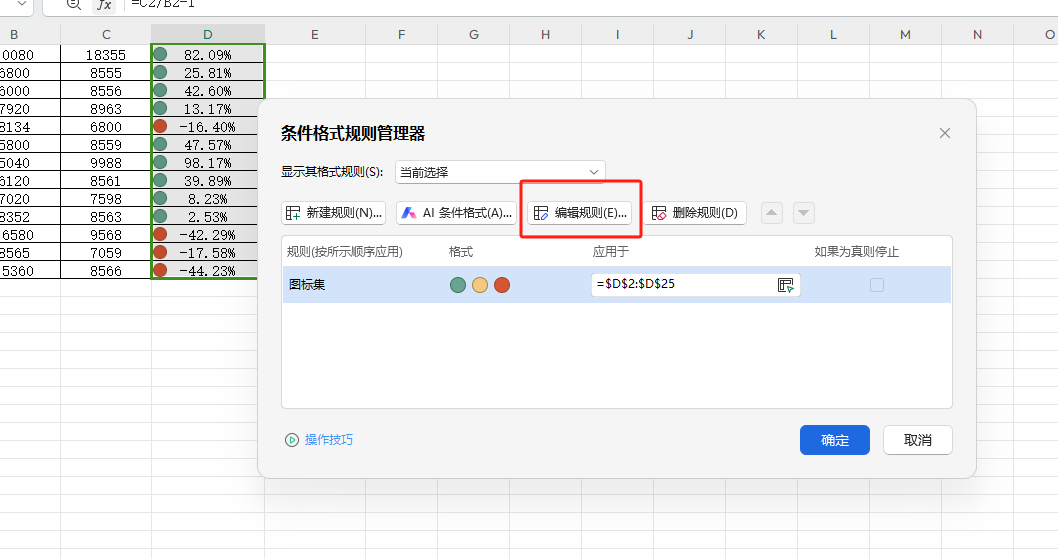This screenshot has height=559, width=1058.
Task: Toggle the 如果为真则停止 checkbox
Action: point(876,285)
